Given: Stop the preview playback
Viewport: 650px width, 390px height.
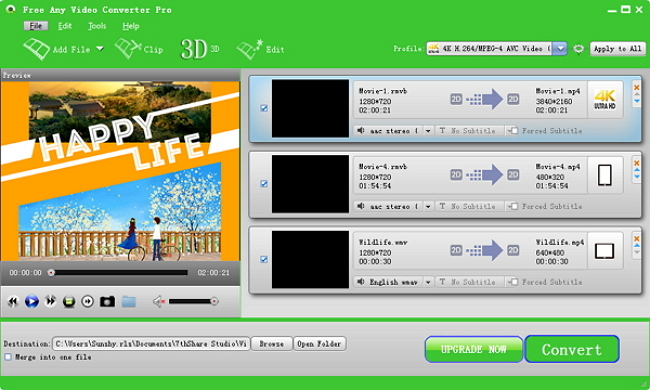Looking at the screenshot, I should tap(69, 301).
